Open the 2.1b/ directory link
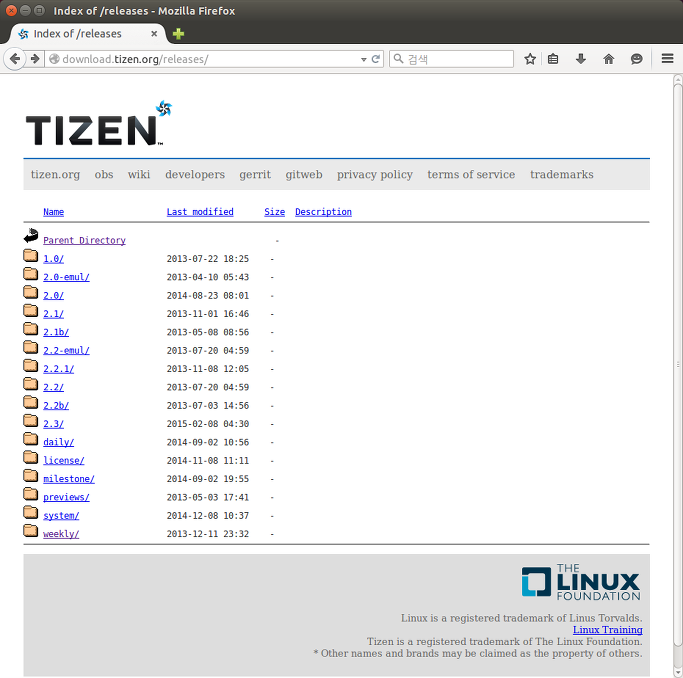The height and width of the screenshot is (678, 683). pos(56,332)
